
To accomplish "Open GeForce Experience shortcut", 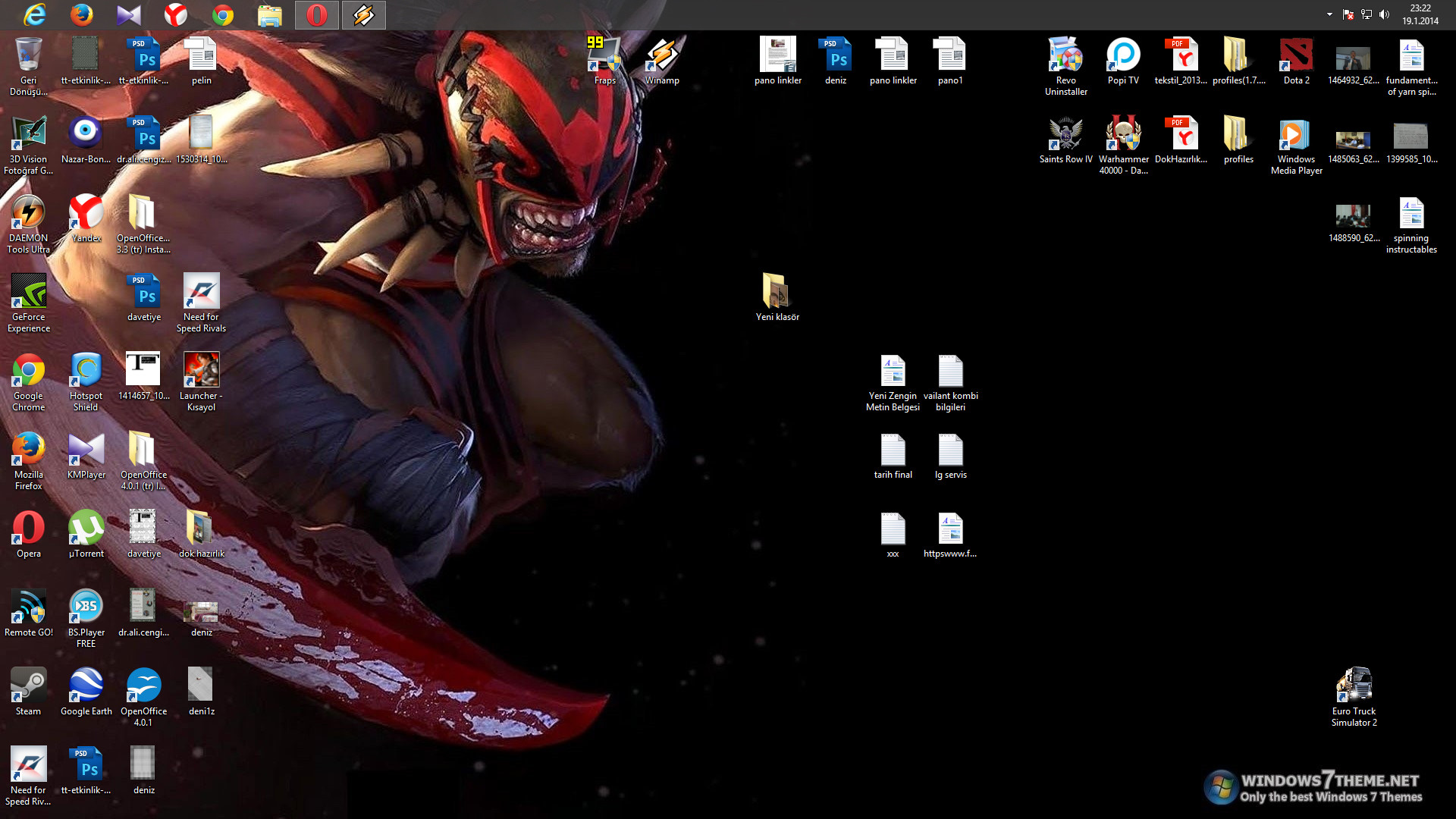I will click(x=29, y=303).
